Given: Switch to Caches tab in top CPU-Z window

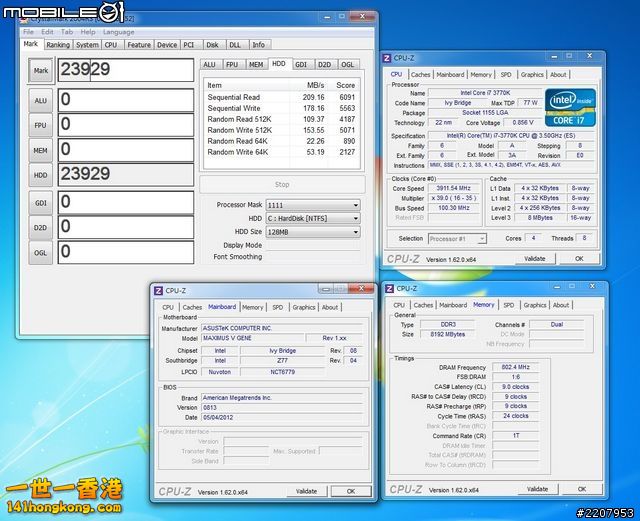Looking at the screenshot, I should [421, 74].
